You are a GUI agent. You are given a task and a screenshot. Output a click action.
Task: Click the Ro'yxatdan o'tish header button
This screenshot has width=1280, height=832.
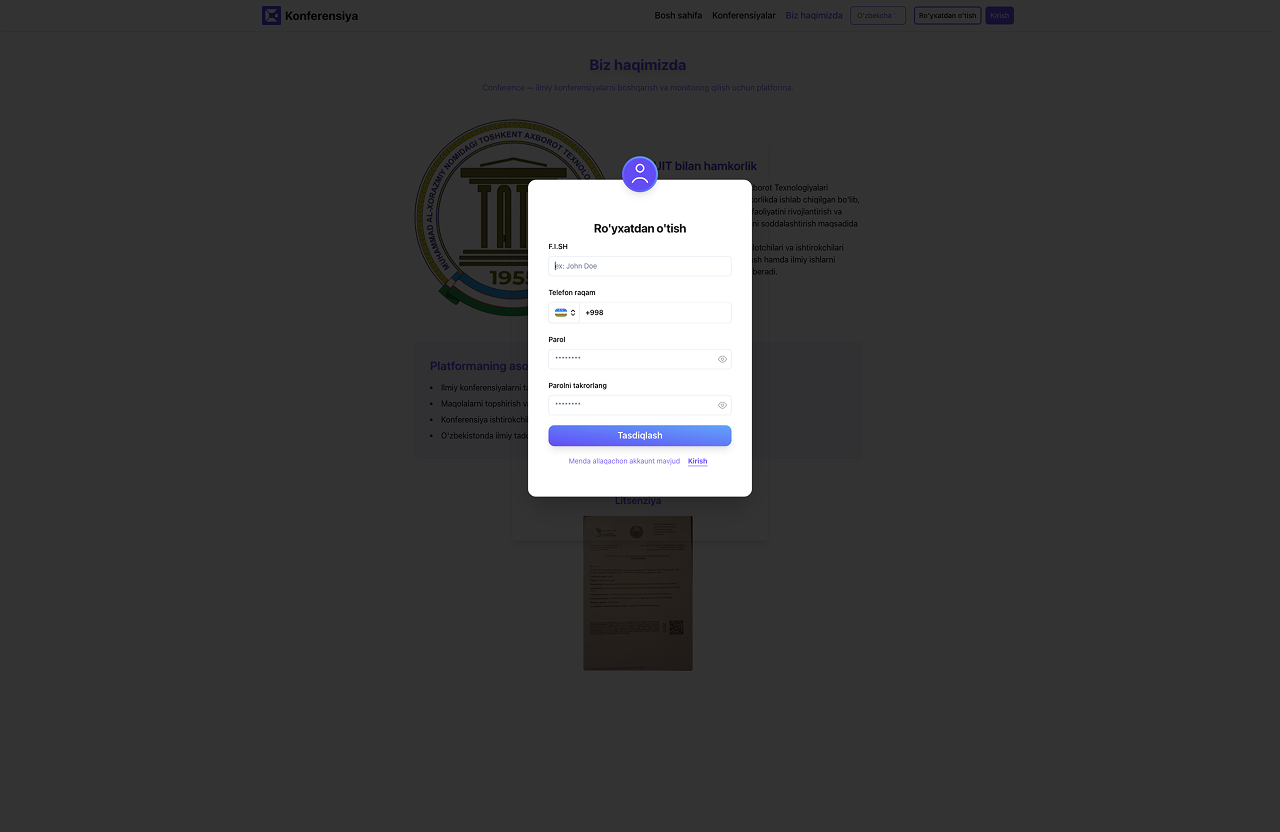[947, 15]
